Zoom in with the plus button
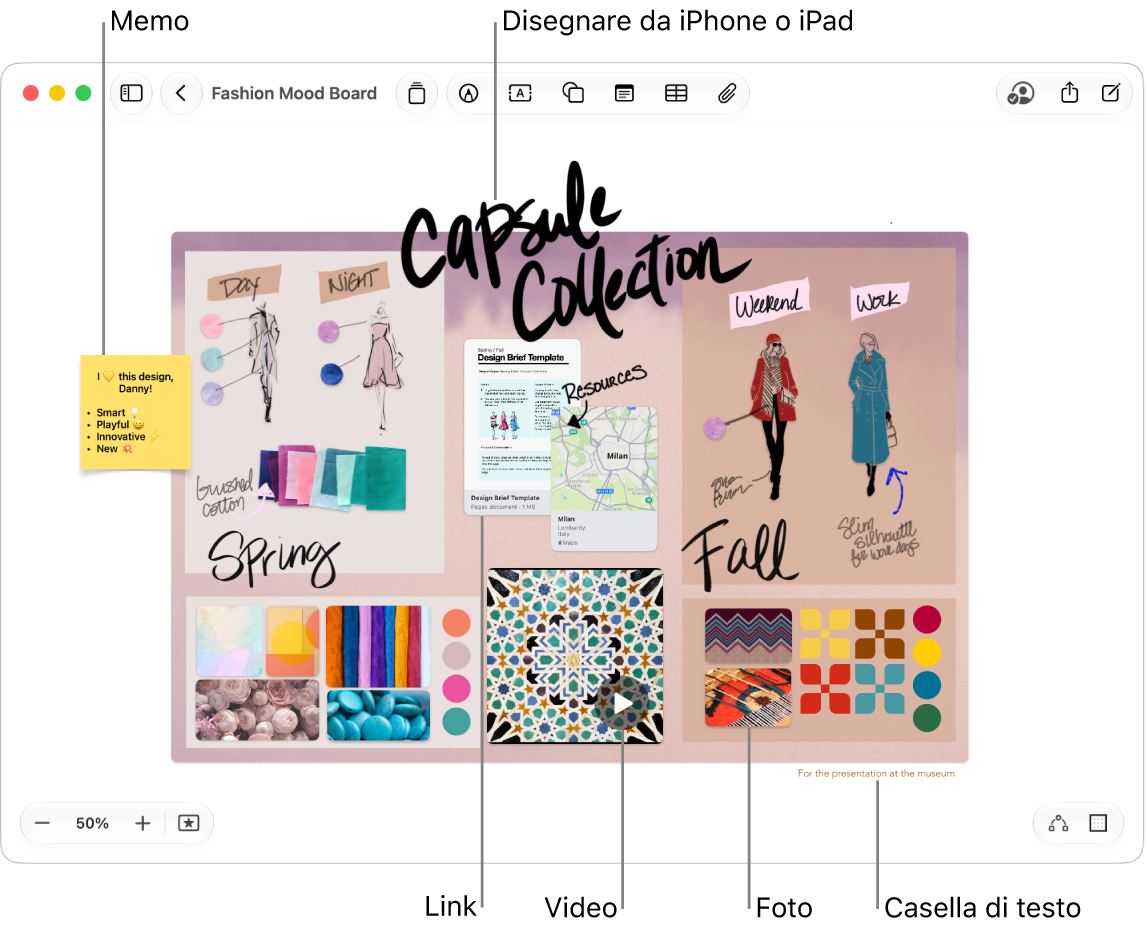1146x926 pixels. 143,824
